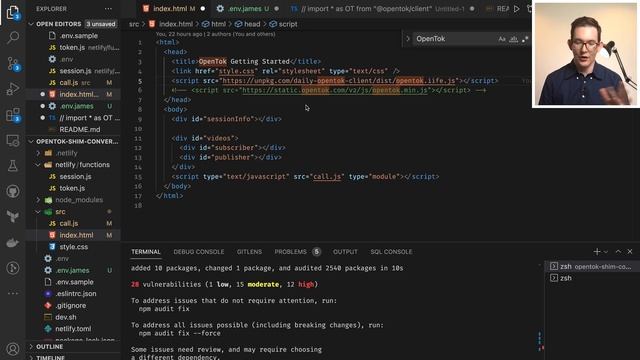Open the Source Control view
The width and height of the screenshot is (640, 360).
point(13,63)
